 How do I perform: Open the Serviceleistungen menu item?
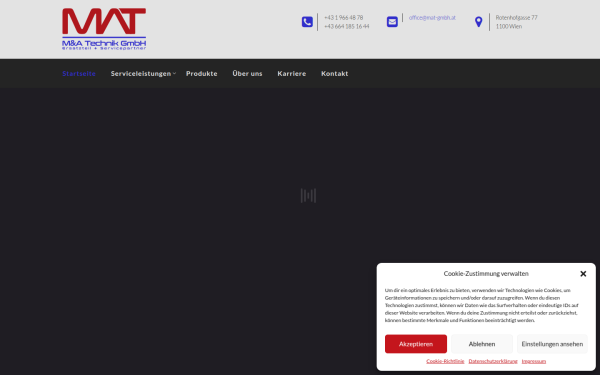(x=141, y=73)
